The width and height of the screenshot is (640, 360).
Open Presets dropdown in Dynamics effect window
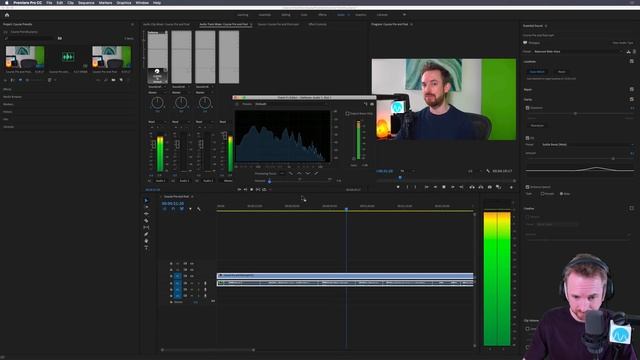[290, 104]
